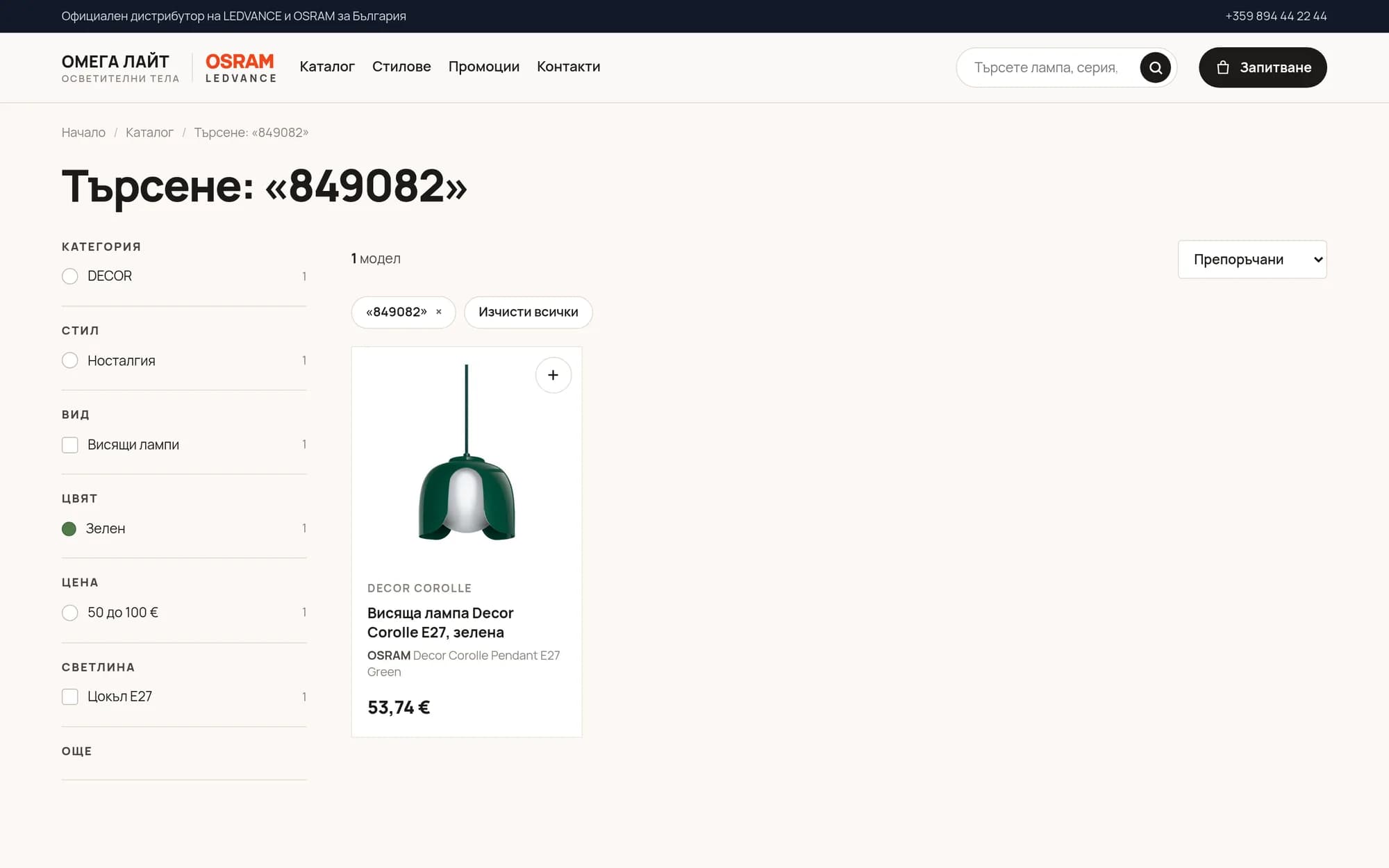This screenshot has height=868, width=1389.
Task: Click the search magnifier icon button
Action: pyautogui.click(x=1155, y=67)
